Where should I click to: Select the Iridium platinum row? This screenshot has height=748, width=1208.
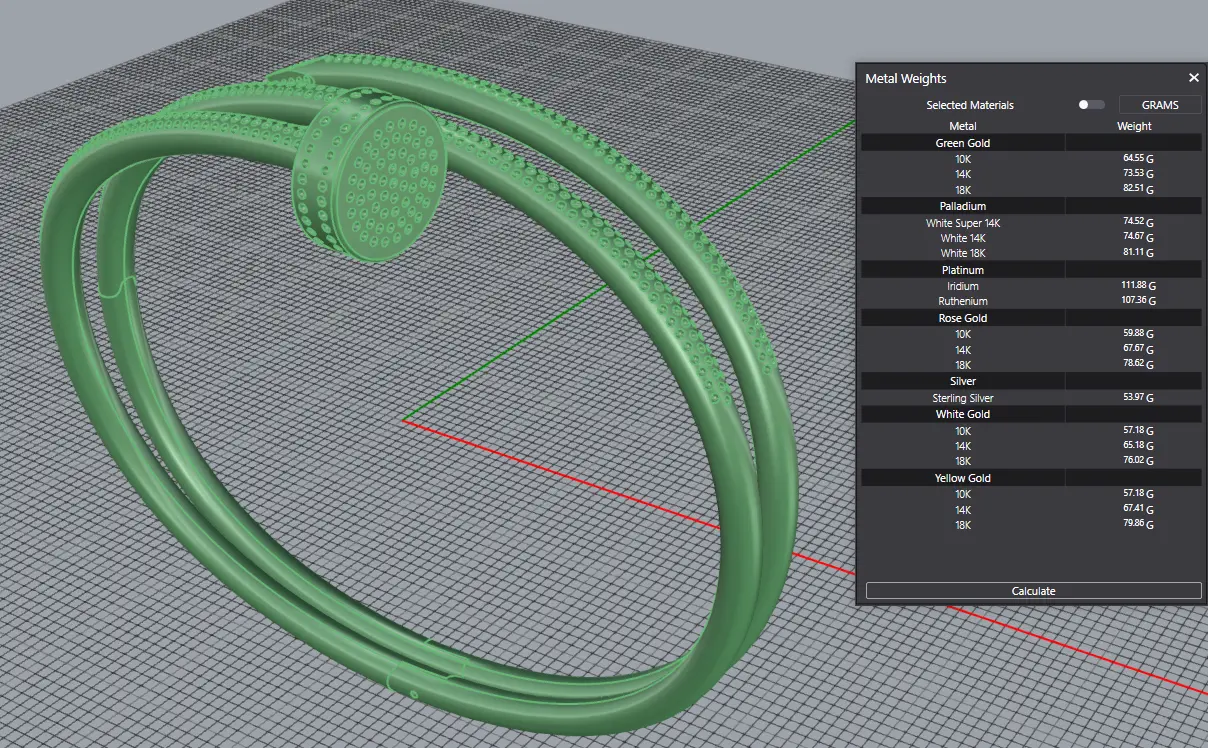coord(1031,286)
